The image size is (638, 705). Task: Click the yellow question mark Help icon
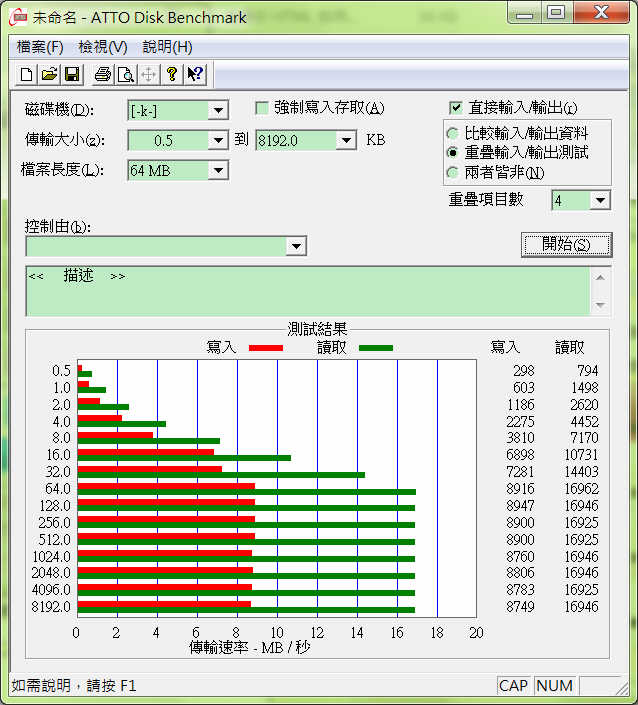pyautogui.click(x=171, y=74)
